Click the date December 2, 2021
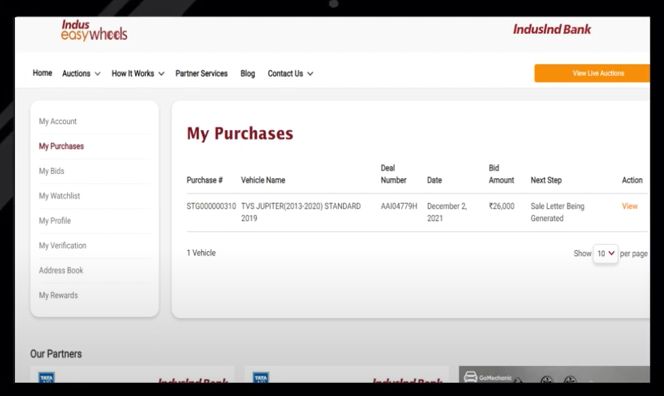 click(x=447, y=212)
